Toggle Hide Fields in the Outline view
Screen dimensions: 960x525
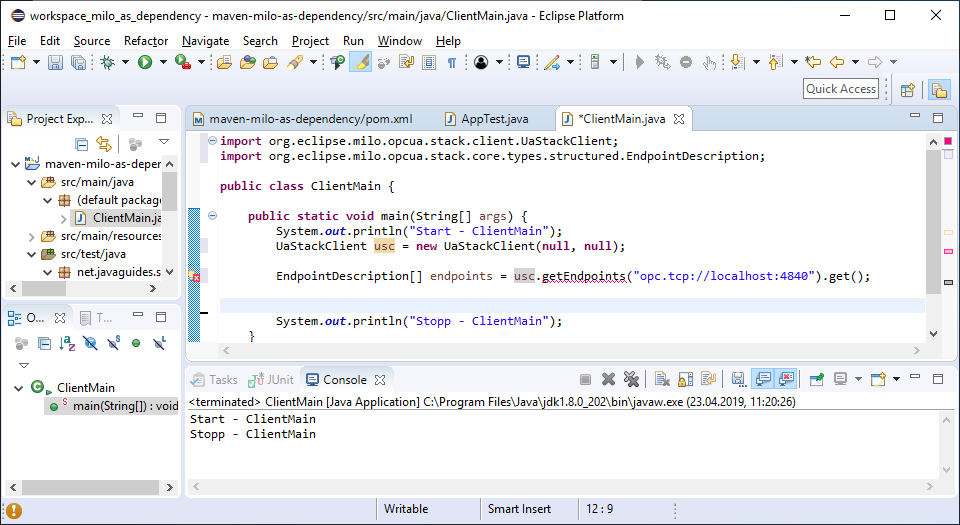pos(90,344)
